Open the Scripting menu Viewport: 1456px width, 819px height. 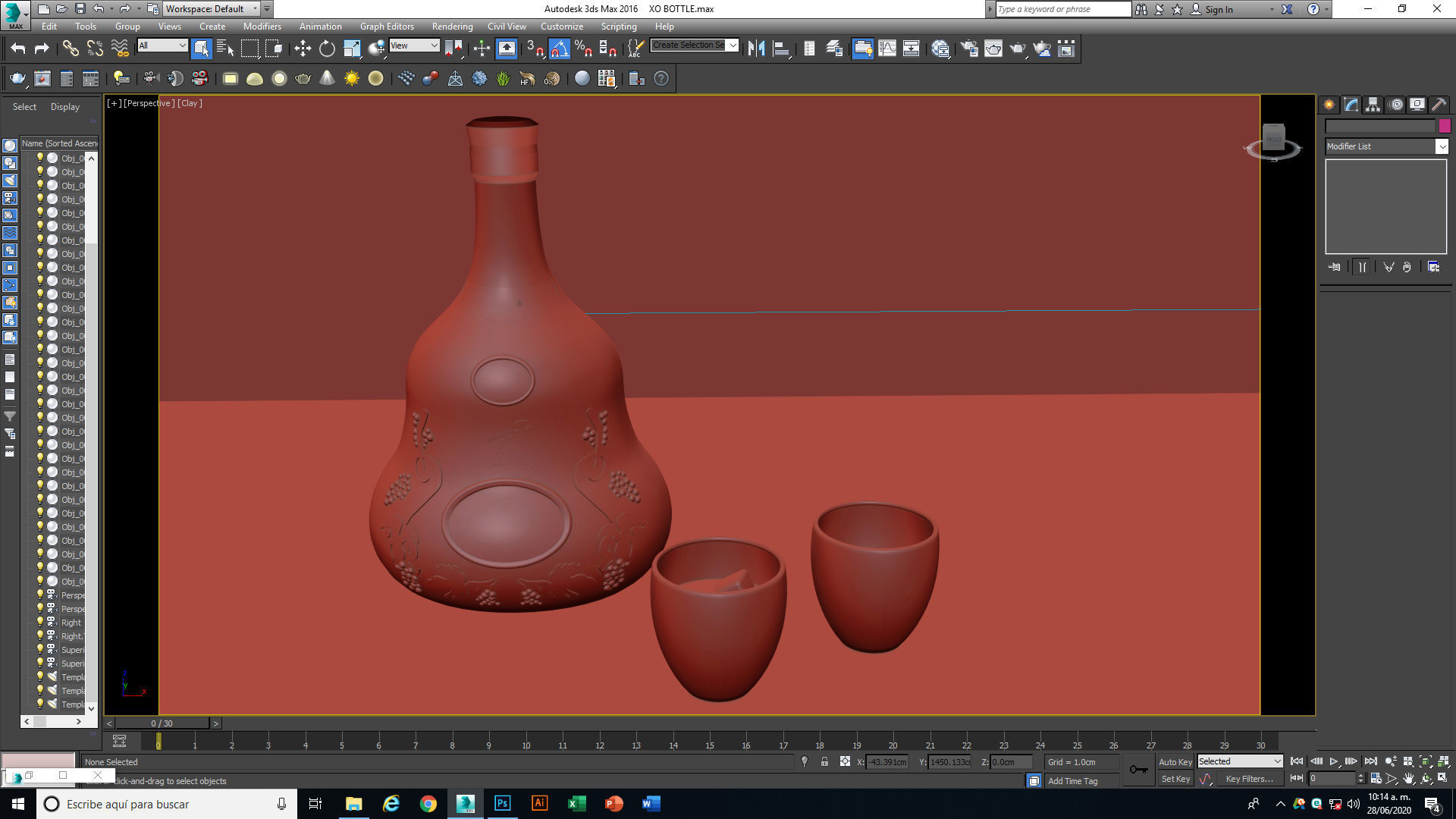[x=619, y=26]
